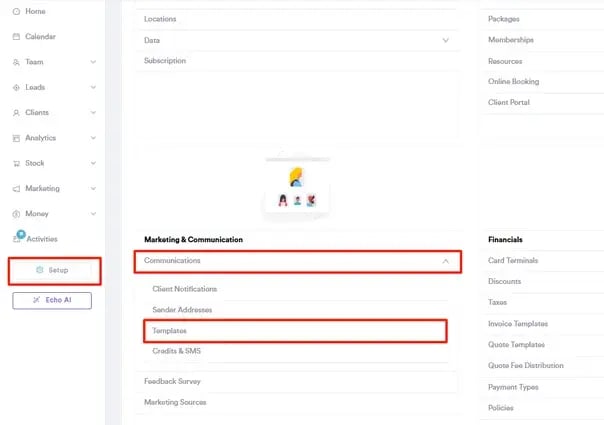Click the Leads icon in sidebar
Screen dimensions: 604x425
coord(16,88)
